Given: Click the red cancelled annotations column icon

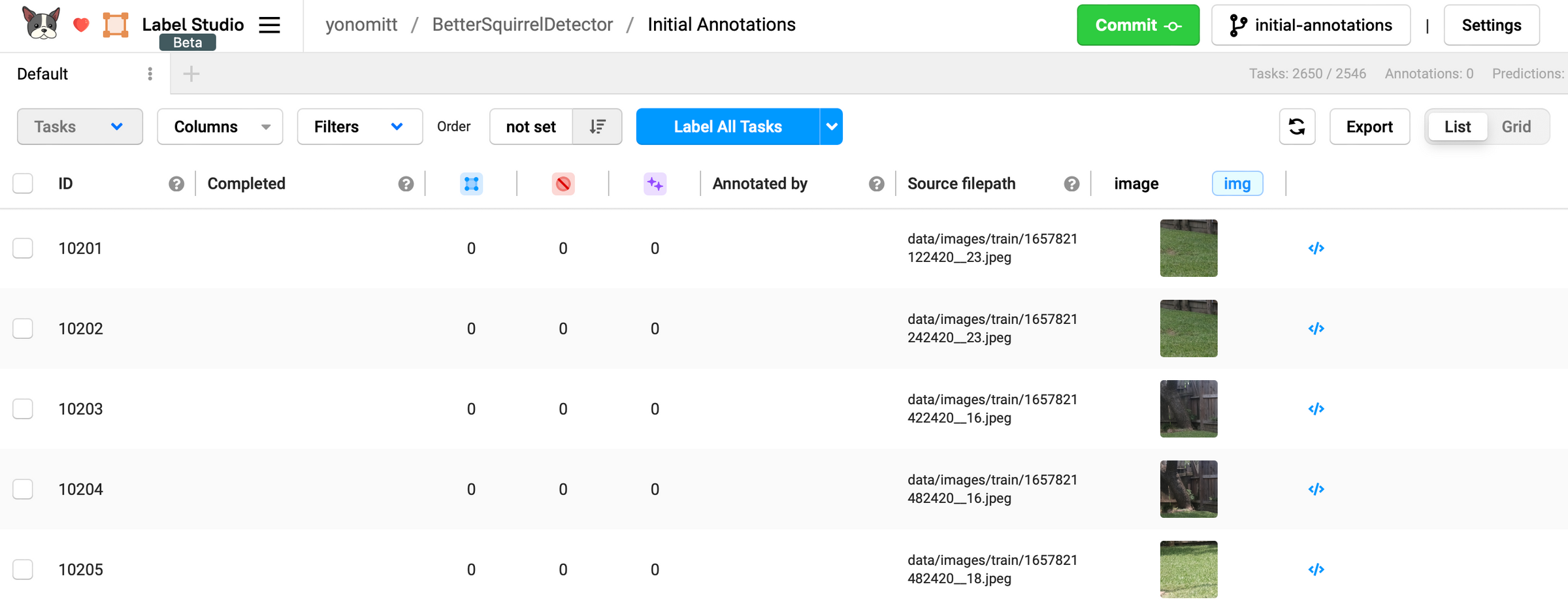Looking at the screenshot, I should coord(563,184).
